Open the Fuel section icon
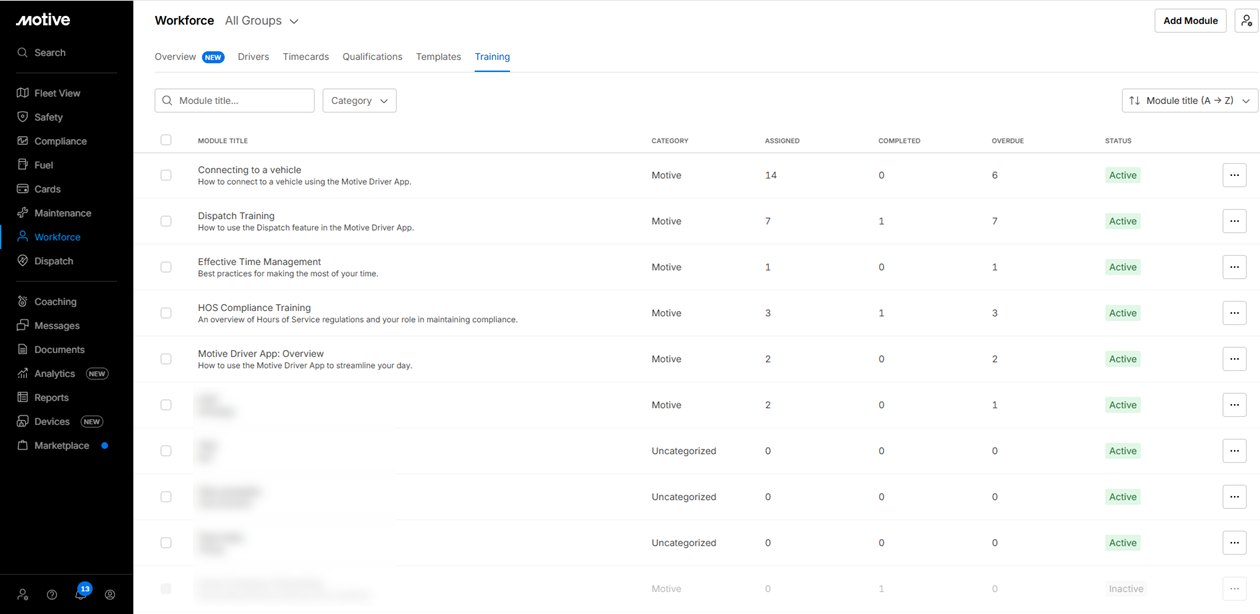The width and height of the screenshot is (1260, 614). click(x=23, y=165)
